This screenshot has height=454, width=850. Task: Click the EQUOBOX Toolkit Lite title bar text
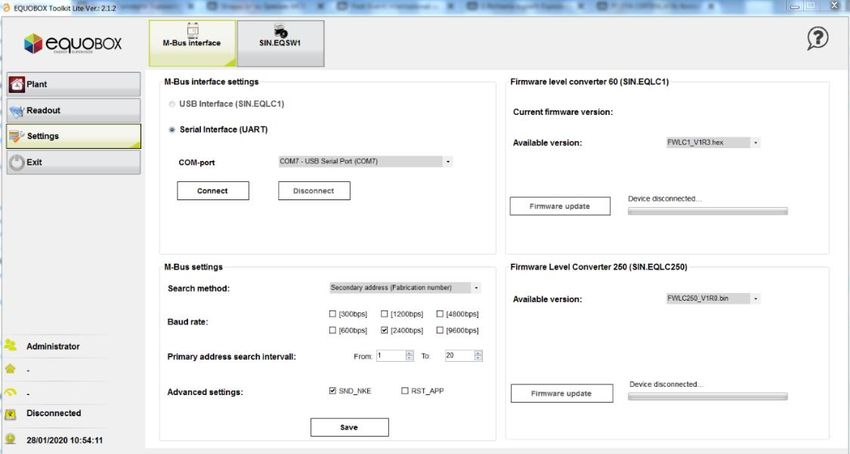pyautogui.click(x=65, y=8)
